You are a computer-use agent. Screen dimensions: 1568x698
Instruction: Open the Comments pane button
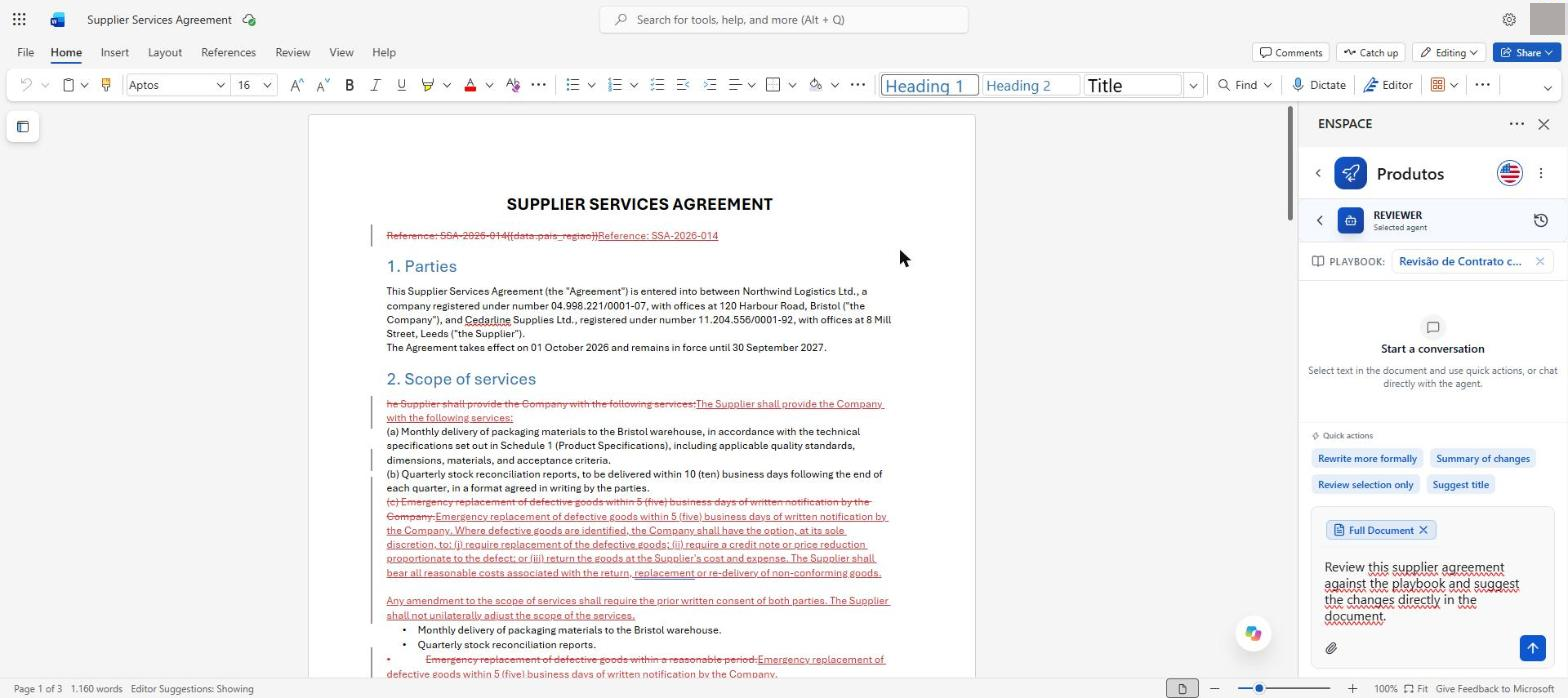[1291, 52]
